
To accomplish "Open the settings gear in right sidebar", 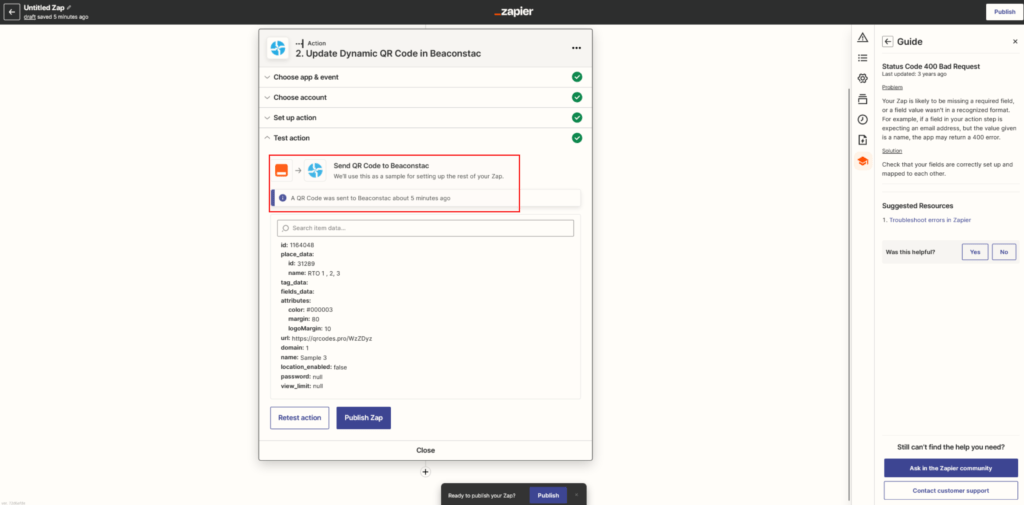I will click(863, 78).
